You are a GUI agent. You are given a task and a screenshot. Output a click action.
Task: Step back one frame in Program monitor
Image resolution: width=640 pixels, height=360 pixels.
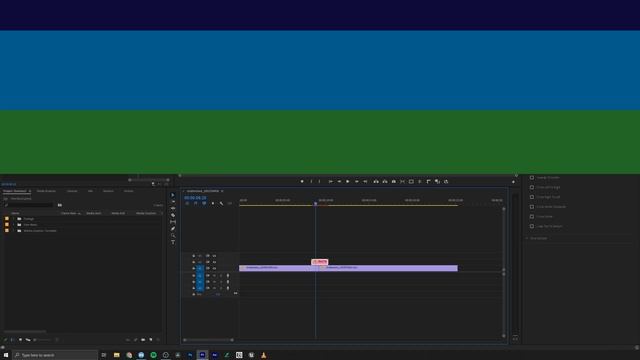(339, 182)
